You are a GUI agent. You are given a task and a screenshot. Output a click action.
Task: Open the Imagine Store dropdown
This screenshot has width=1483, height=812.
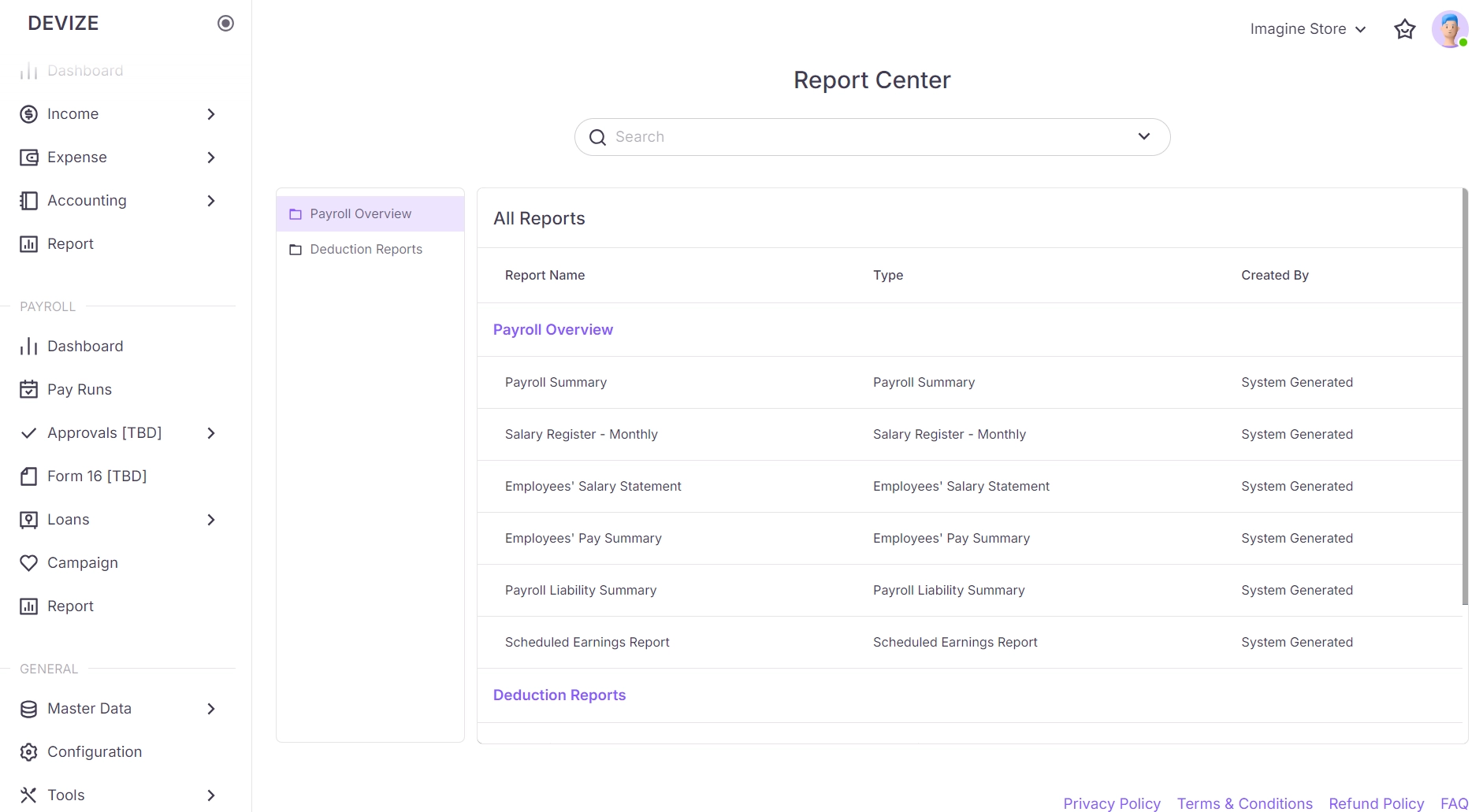[x=1308, y=29]
